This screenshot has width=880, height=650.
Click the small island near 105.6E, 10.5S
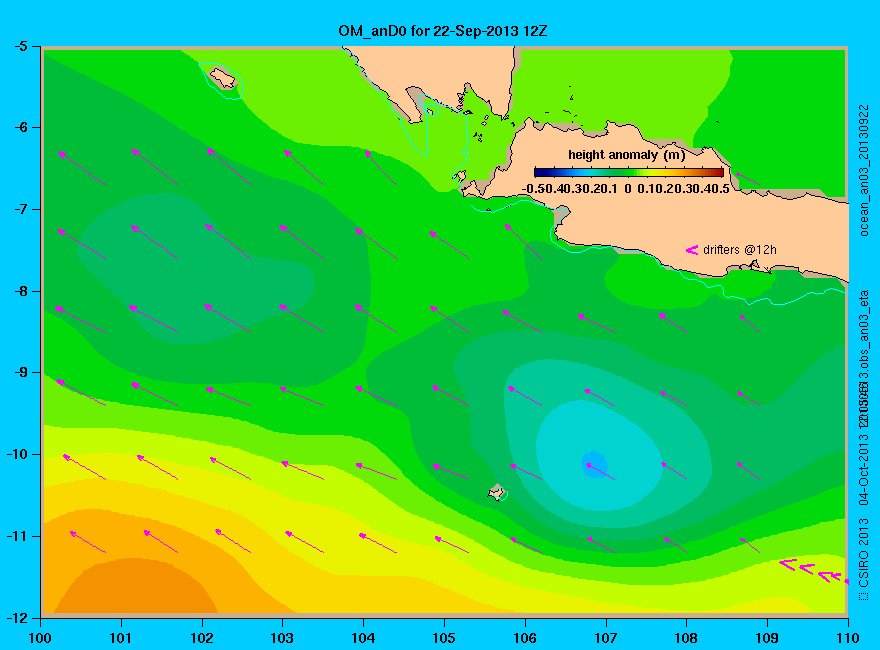click(x=496, y=492)
